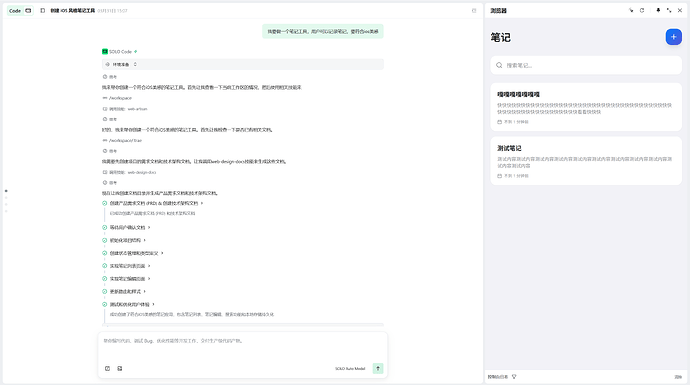Click the pin icon in the browser panel header
Screen dimensions: 690x385
coord(658,10)
